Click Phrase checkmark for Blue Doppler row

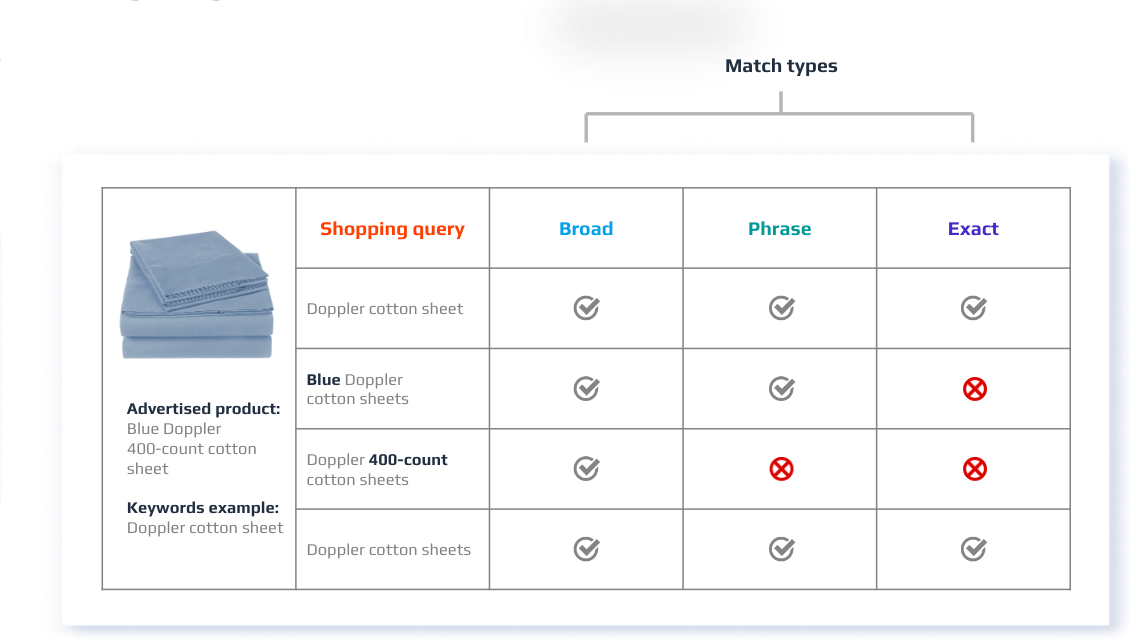[781, 389]
